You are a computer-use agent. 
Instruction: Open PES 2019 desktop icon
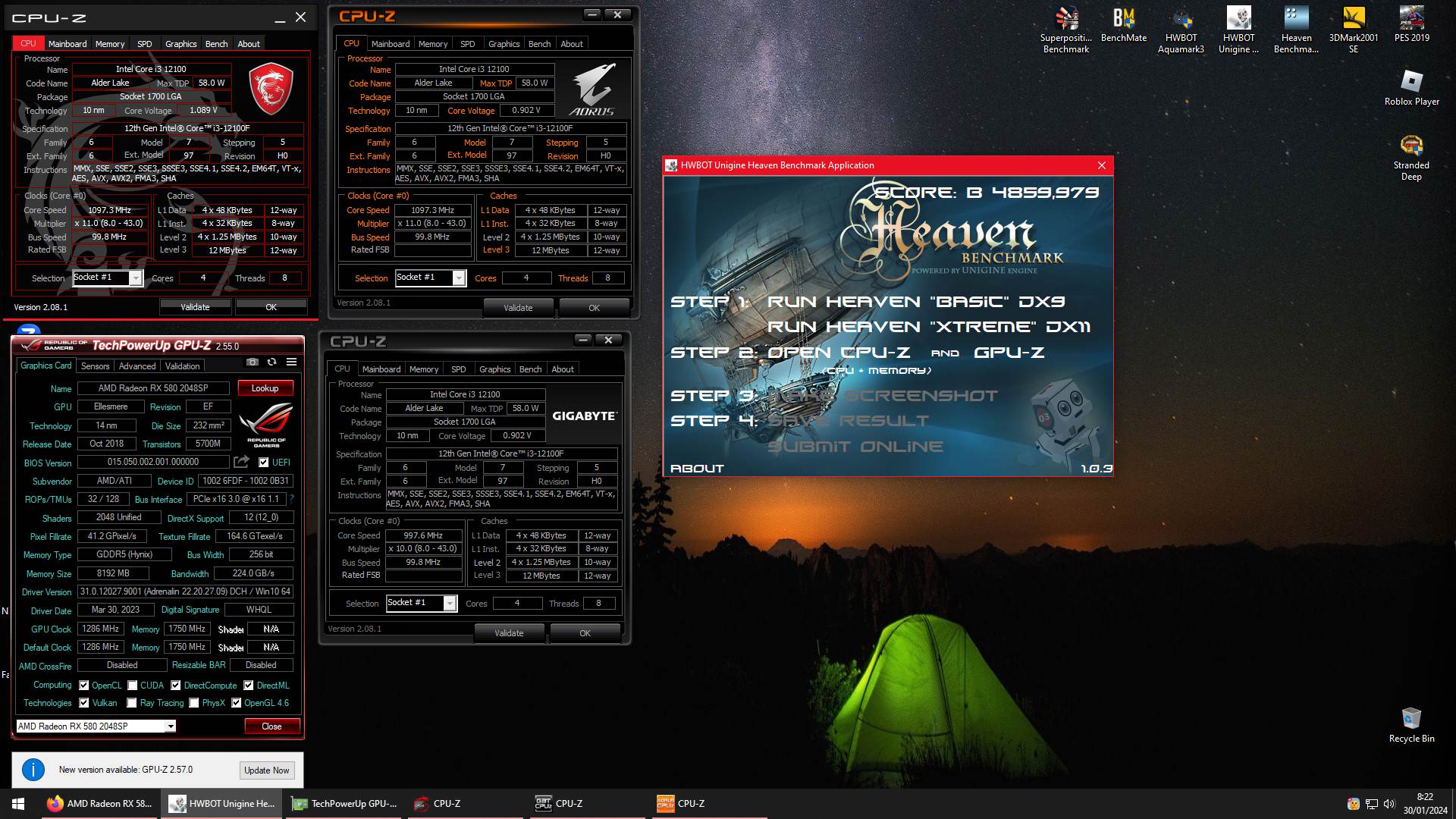[x=1411, y=25]
